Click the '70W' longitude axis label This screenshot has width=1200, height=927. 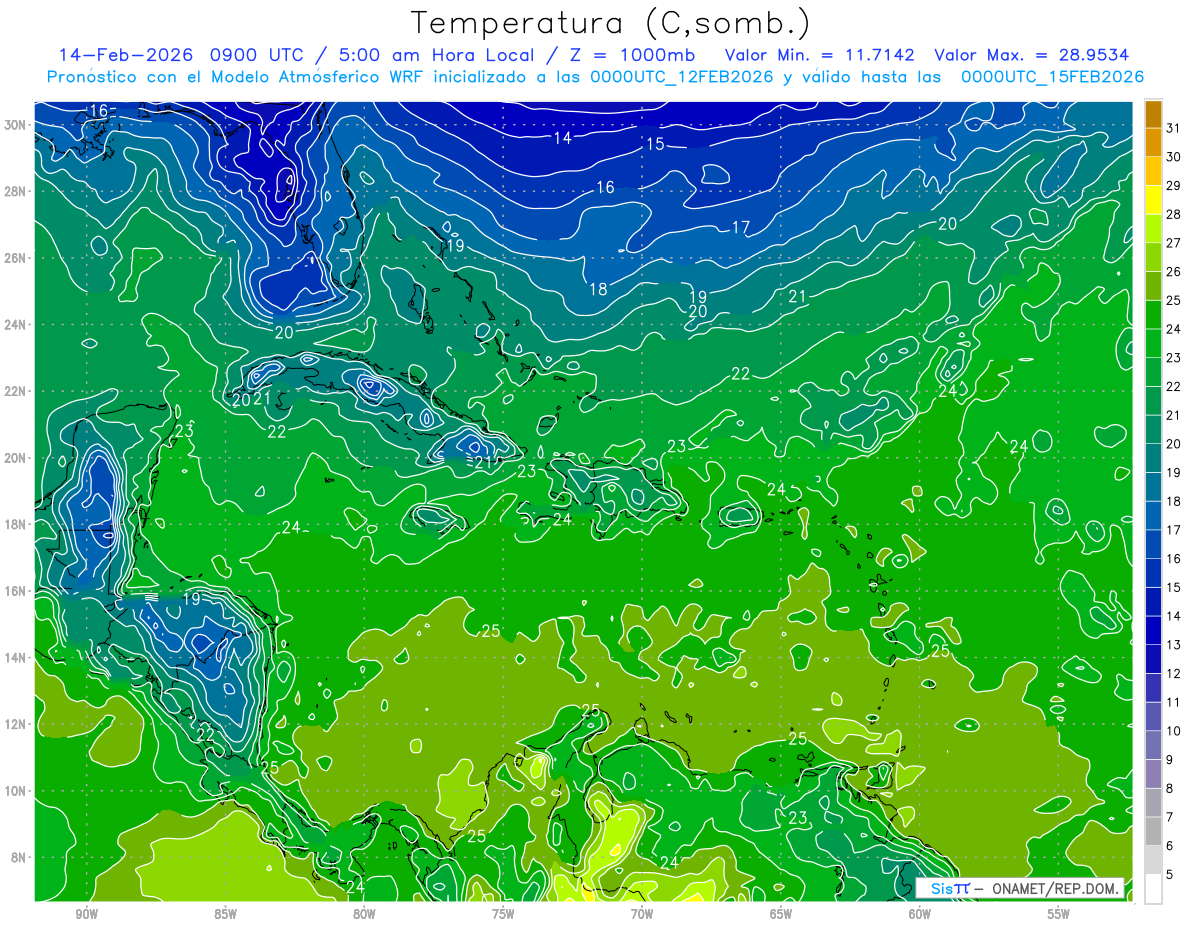point(642,914)
